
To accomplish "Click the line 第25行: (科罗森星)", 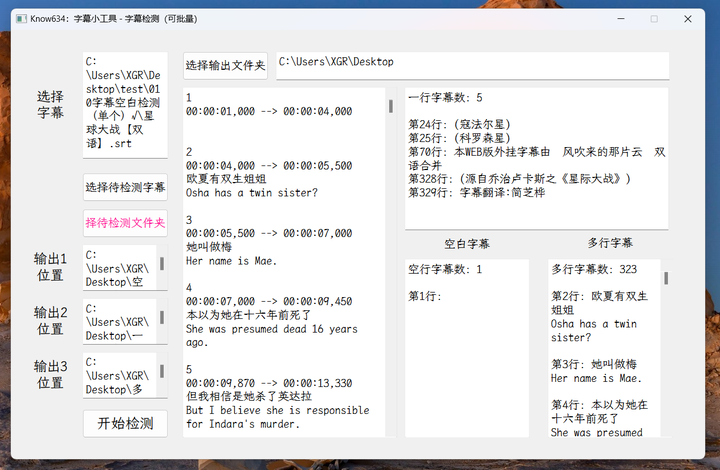I will [459, 138].
